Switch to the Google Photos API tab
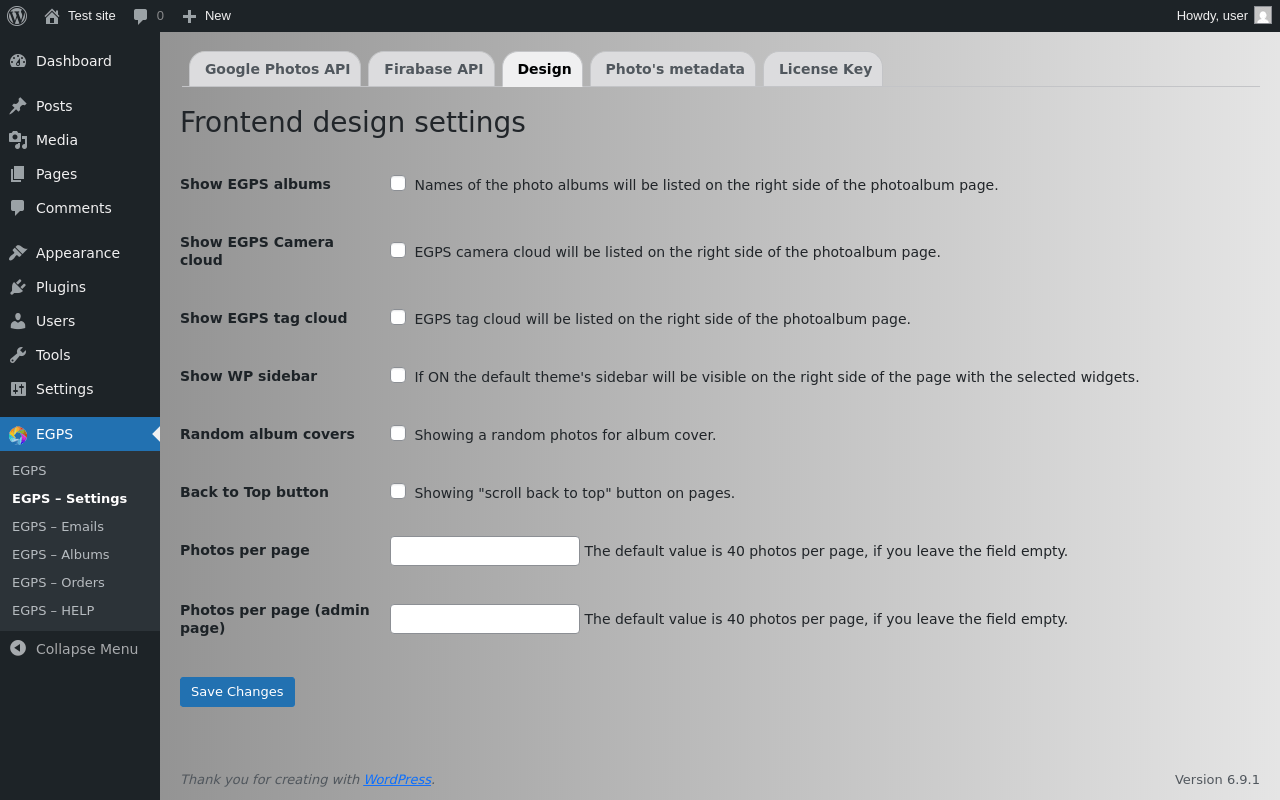 point(277,69)
